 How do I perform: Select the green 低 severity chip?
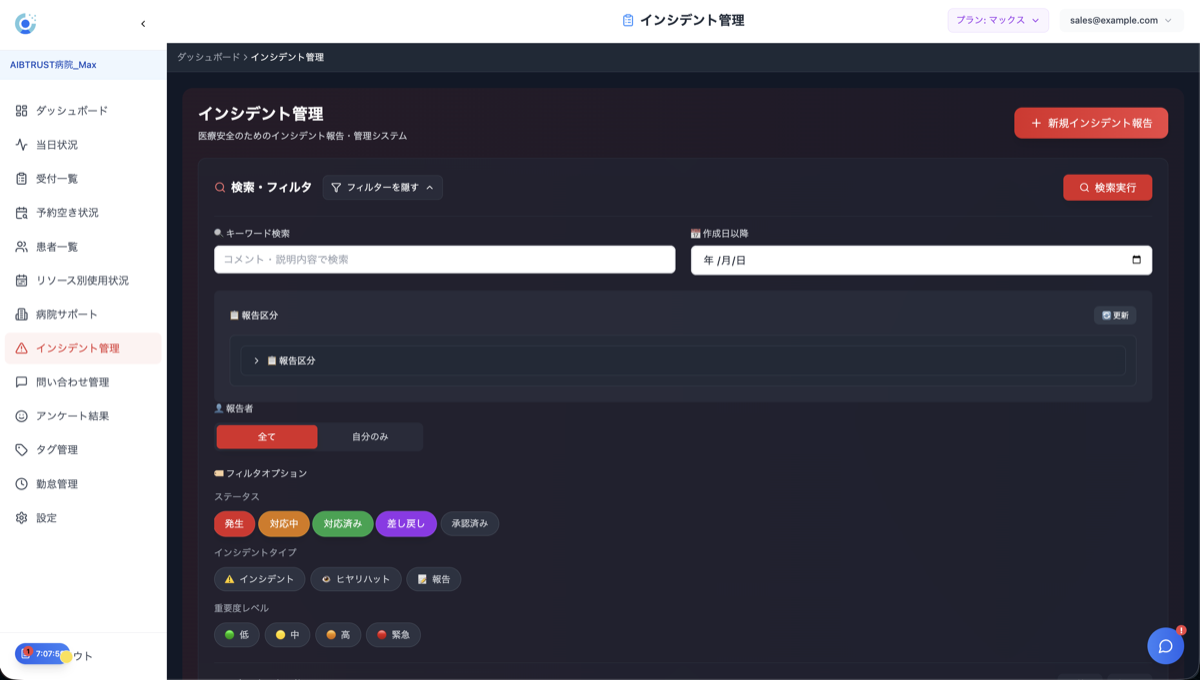pyautogui.click(x=236, y=634)
